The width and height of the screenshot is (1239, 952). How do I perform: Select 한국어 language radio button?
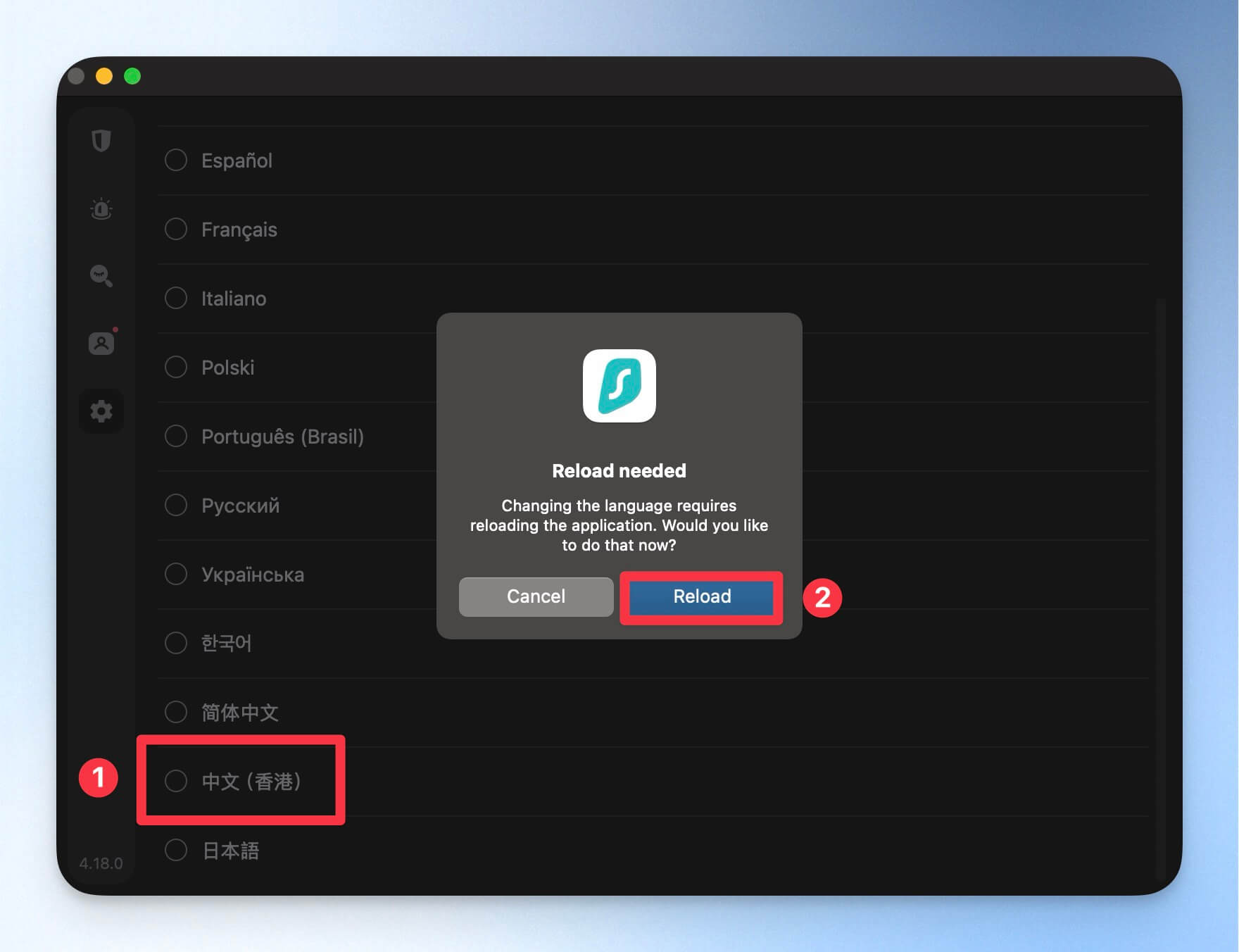pos(176,643)
